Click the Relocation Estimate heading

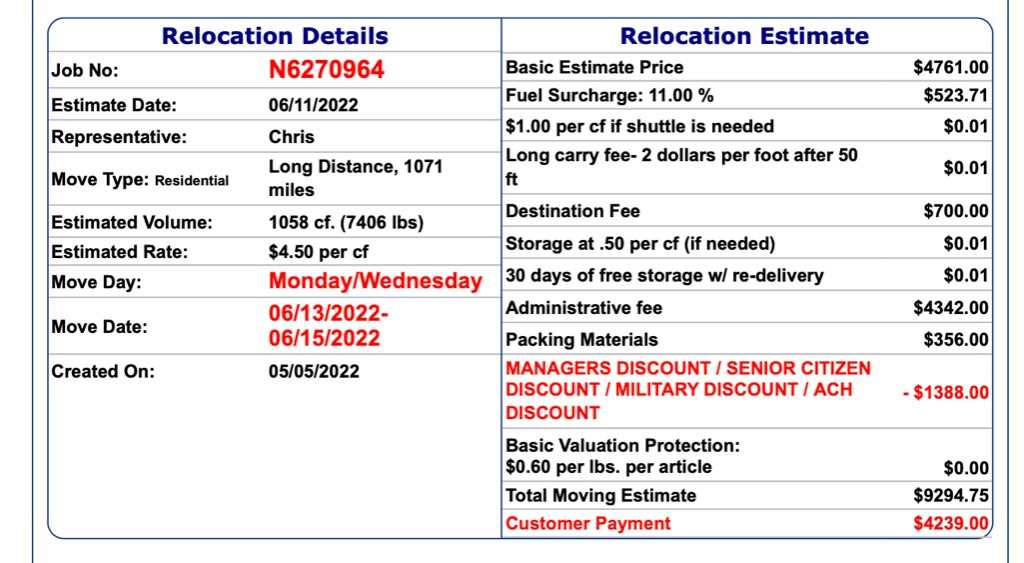click(x=744, y=36)
